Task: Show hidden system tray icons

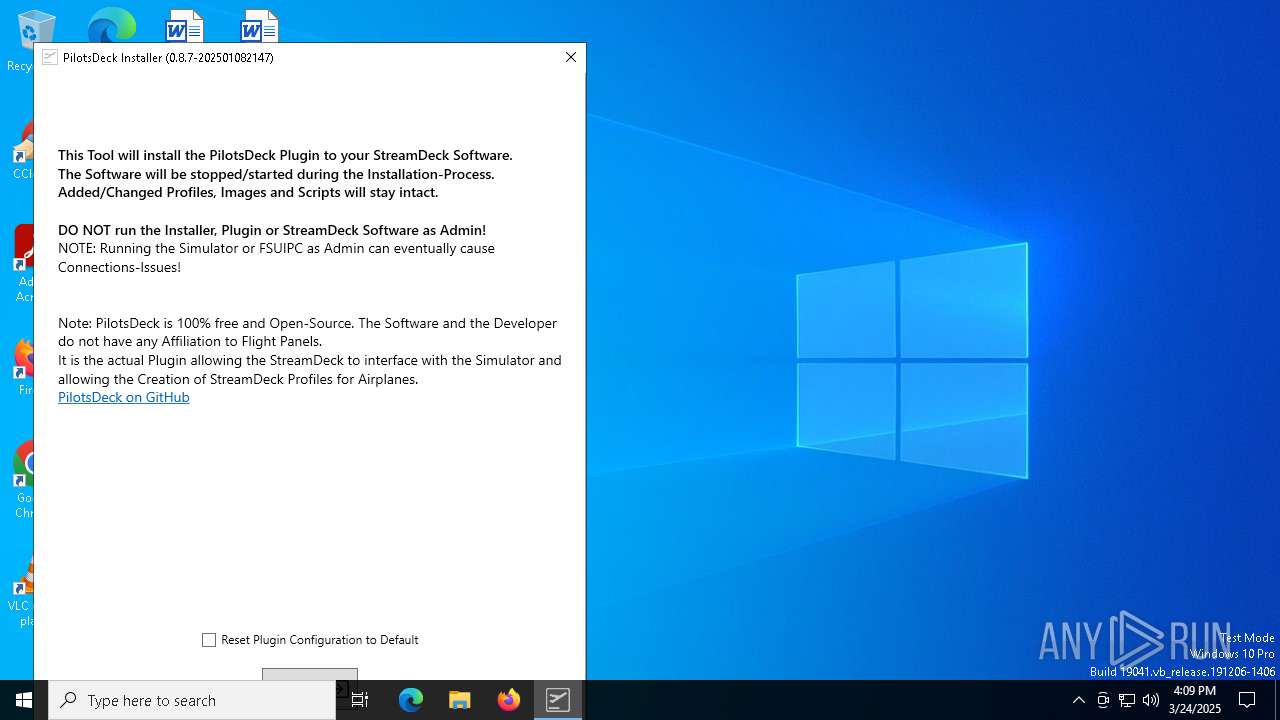Action: [x=1078, y=700]
